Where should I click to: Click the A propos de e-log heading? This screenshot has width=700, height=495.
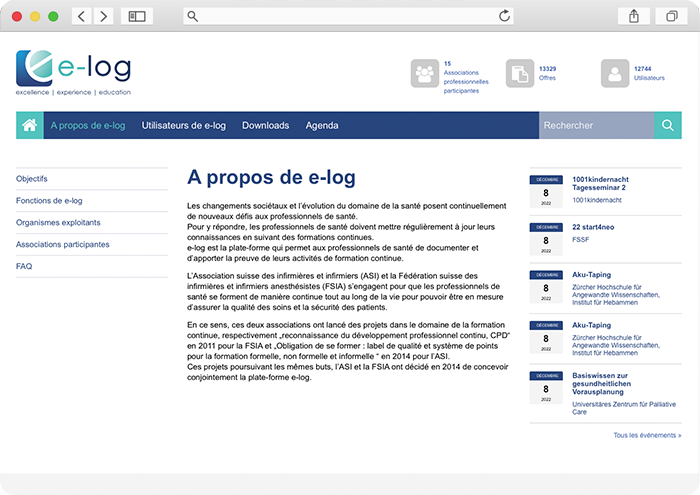coord(271,178)
